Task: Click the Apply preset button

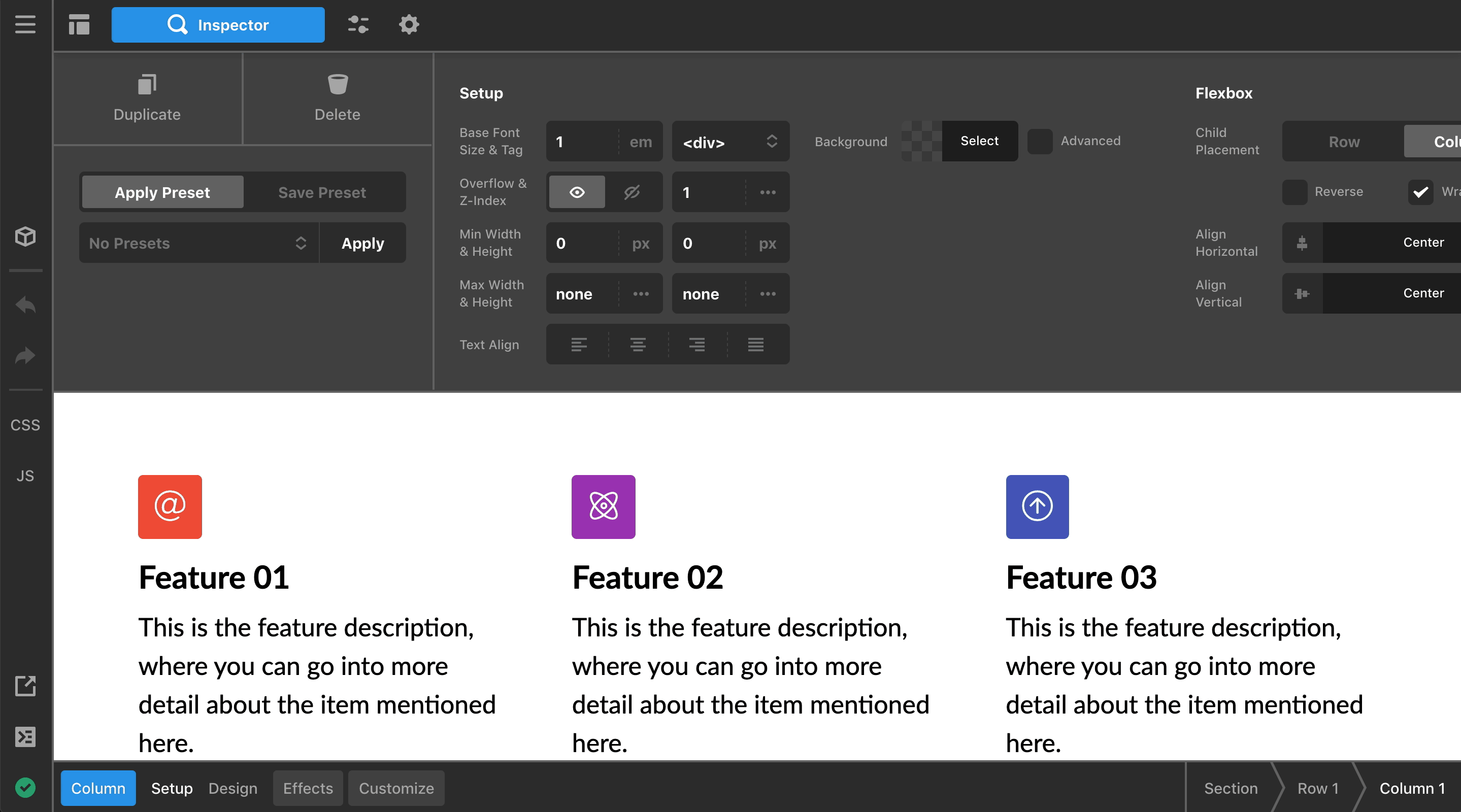Action: pyautogui.click(x=362, y=243)
